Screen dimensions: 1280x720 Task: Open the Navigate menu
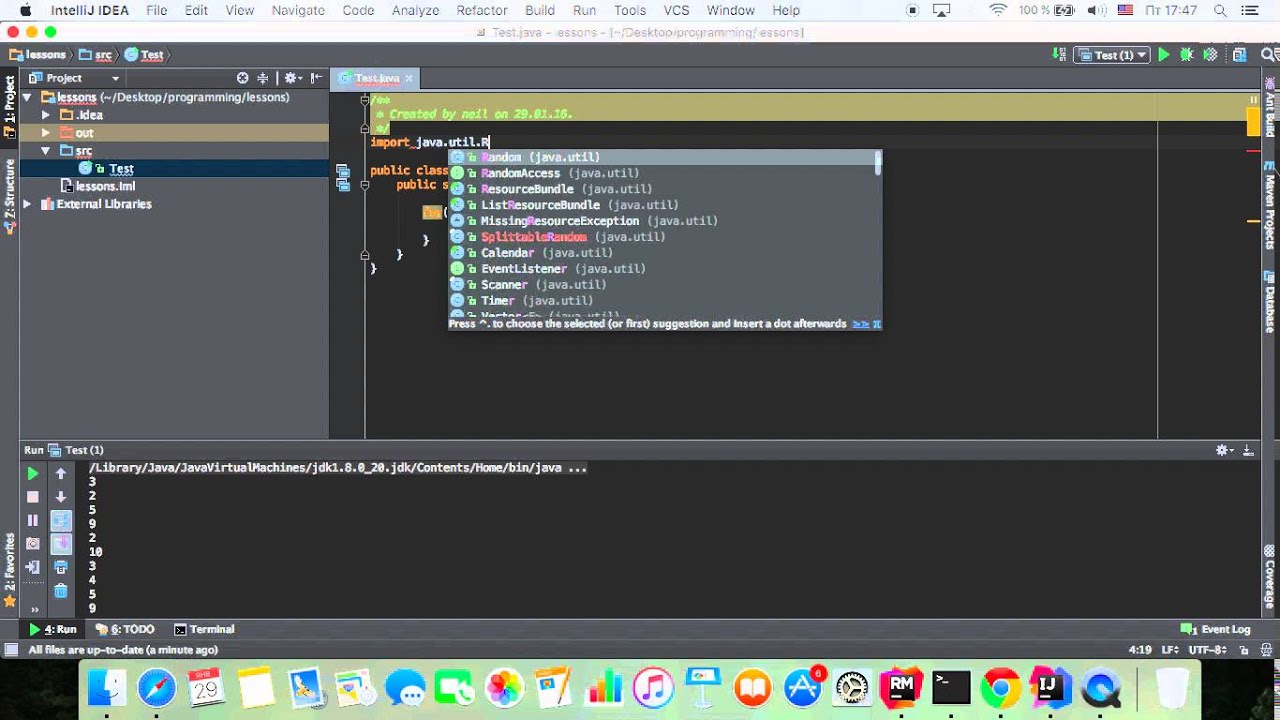point(298,10)
